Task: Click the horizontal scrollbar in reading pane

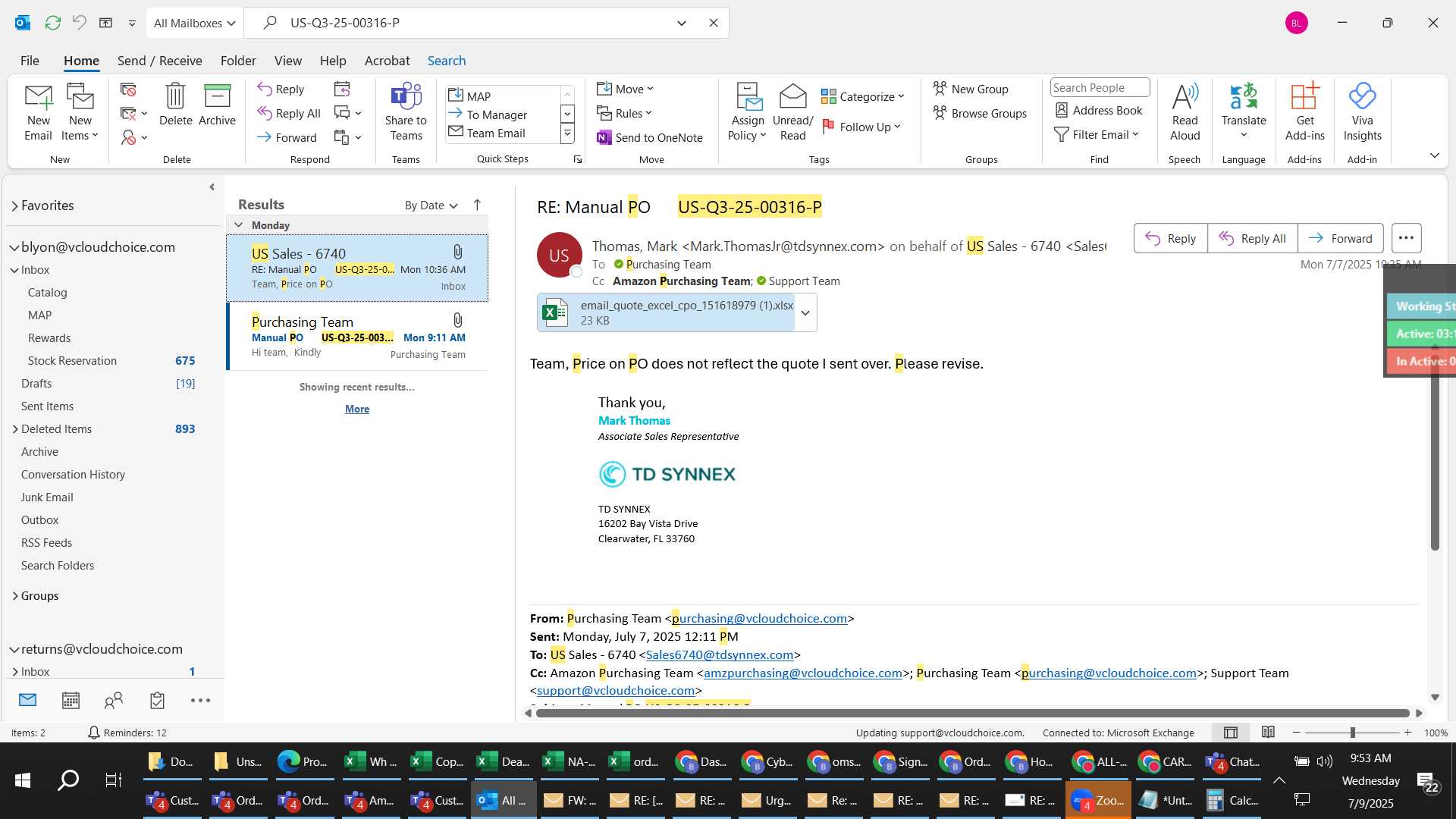Action: (973, 713)
